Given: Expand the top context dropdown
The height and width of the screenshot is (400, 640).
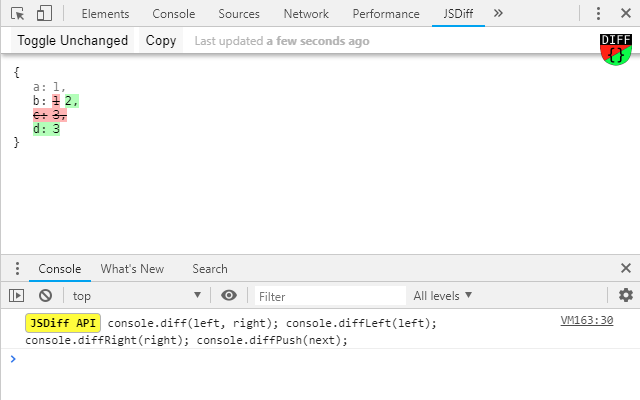Looking at the screenshot, I should pos(137,296).
